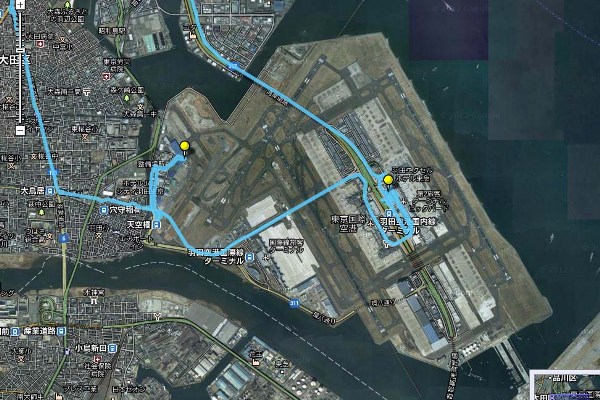The width and height of the screenshot is (600, 400).
Task: Click the 森ケ崎公園 park tree icon
Action: pos(127,98)
